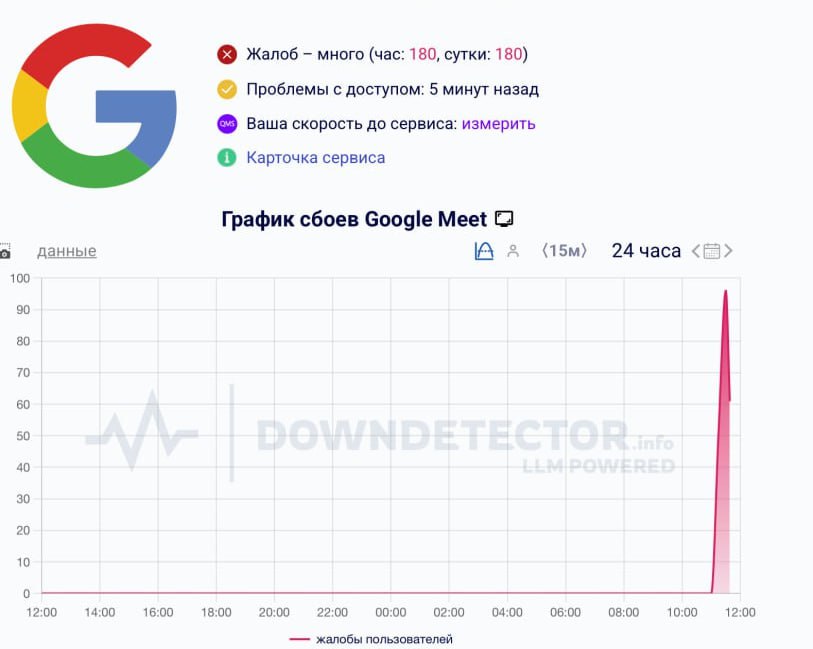813x649 pixels.
Task: Open the 'Карточка сервиса' link
Action: coord(315,158)
